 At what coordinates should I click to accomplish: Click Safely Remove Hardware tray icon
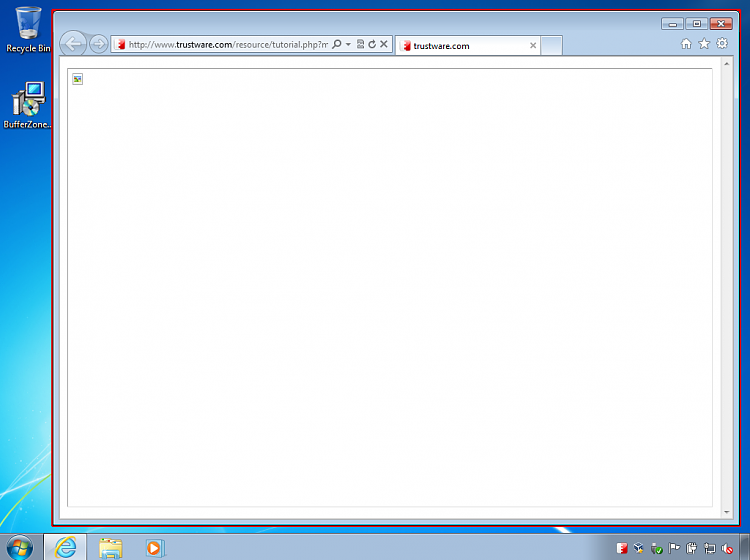click(656, 549)
